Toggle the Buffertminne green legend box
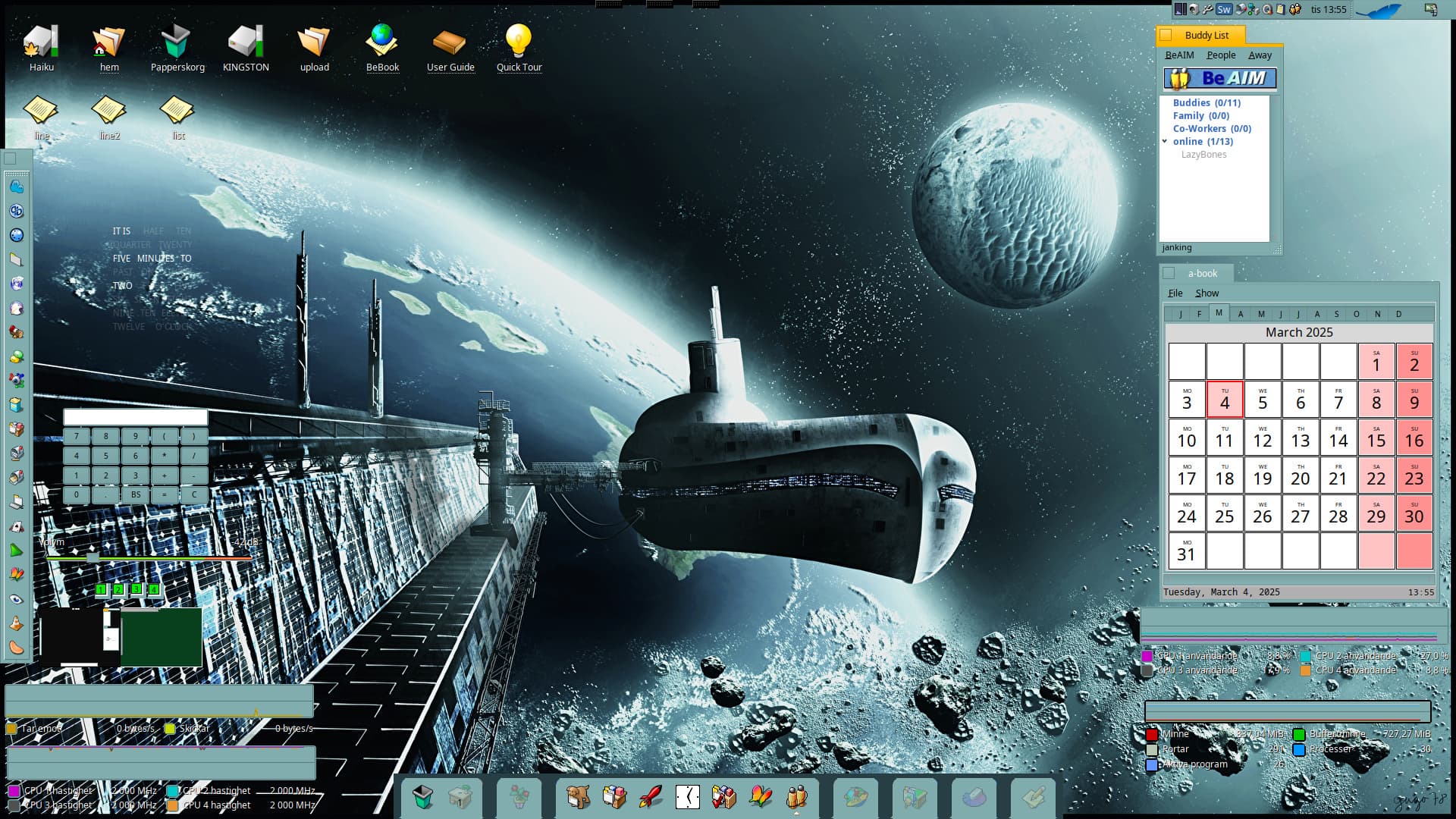This screenshot has width=1456, height=819. 1299,734
